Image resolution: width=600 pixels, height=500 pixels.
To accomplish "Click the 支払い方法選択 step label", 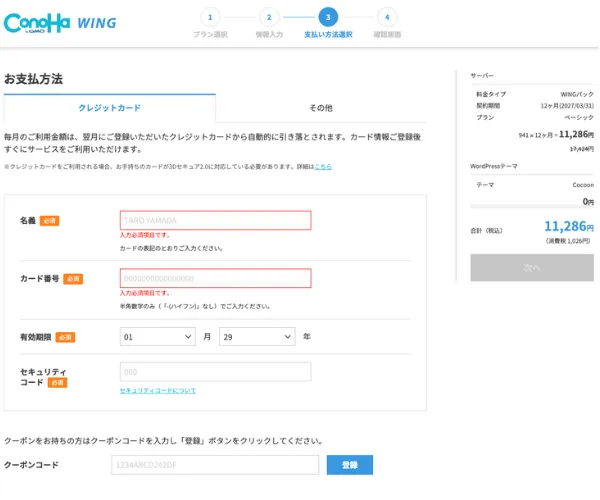I will 328,34.
